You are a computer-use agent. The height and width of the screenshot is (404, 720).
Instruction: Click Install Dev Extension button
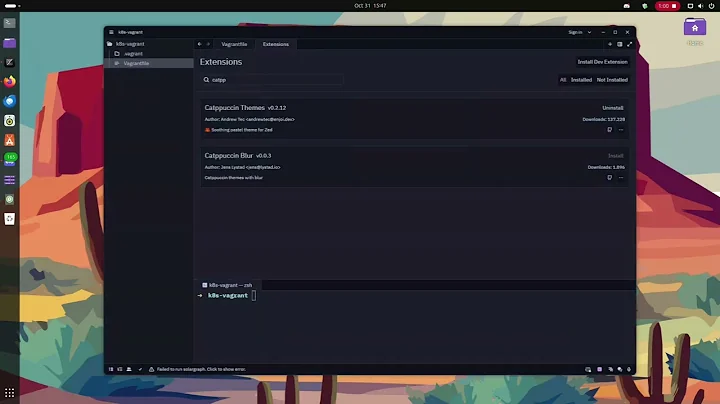coord(602,62)
